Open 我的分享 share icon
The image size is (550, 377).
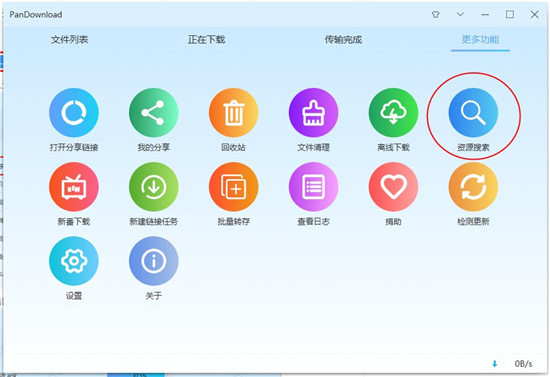[154, 113]
